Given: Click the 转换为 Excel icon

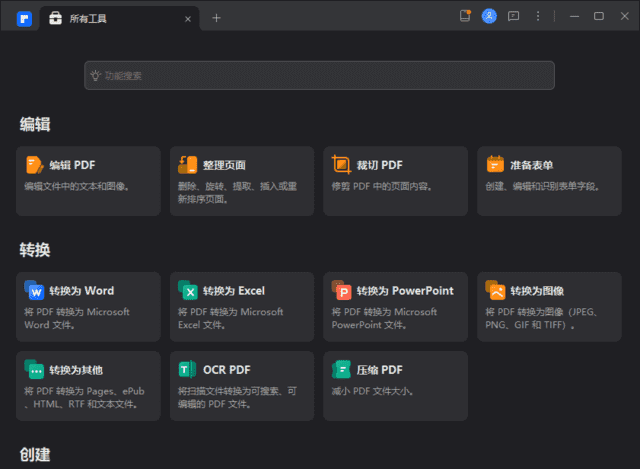Looking at the screenshot, I should [188, 291].
